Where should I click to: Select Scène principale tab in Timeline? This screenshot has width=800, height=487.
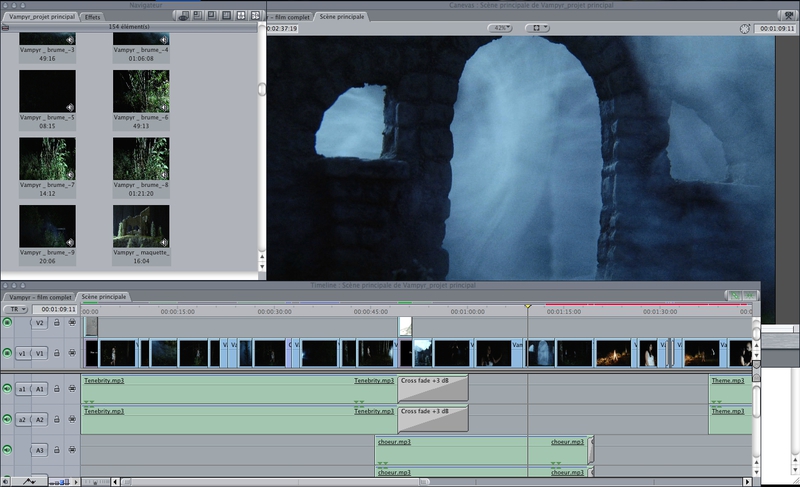104,297
